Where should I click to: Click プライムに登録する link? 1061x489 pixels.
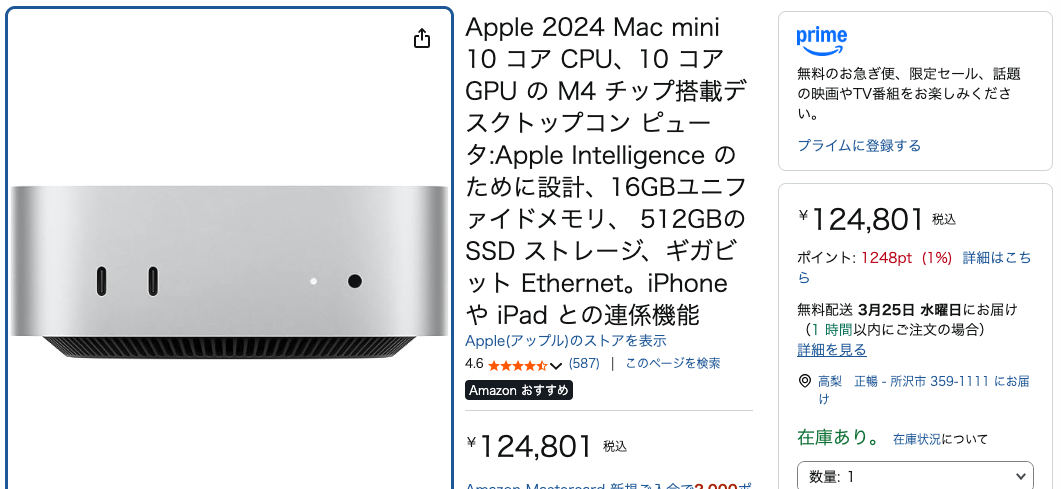tap(859, 146)
